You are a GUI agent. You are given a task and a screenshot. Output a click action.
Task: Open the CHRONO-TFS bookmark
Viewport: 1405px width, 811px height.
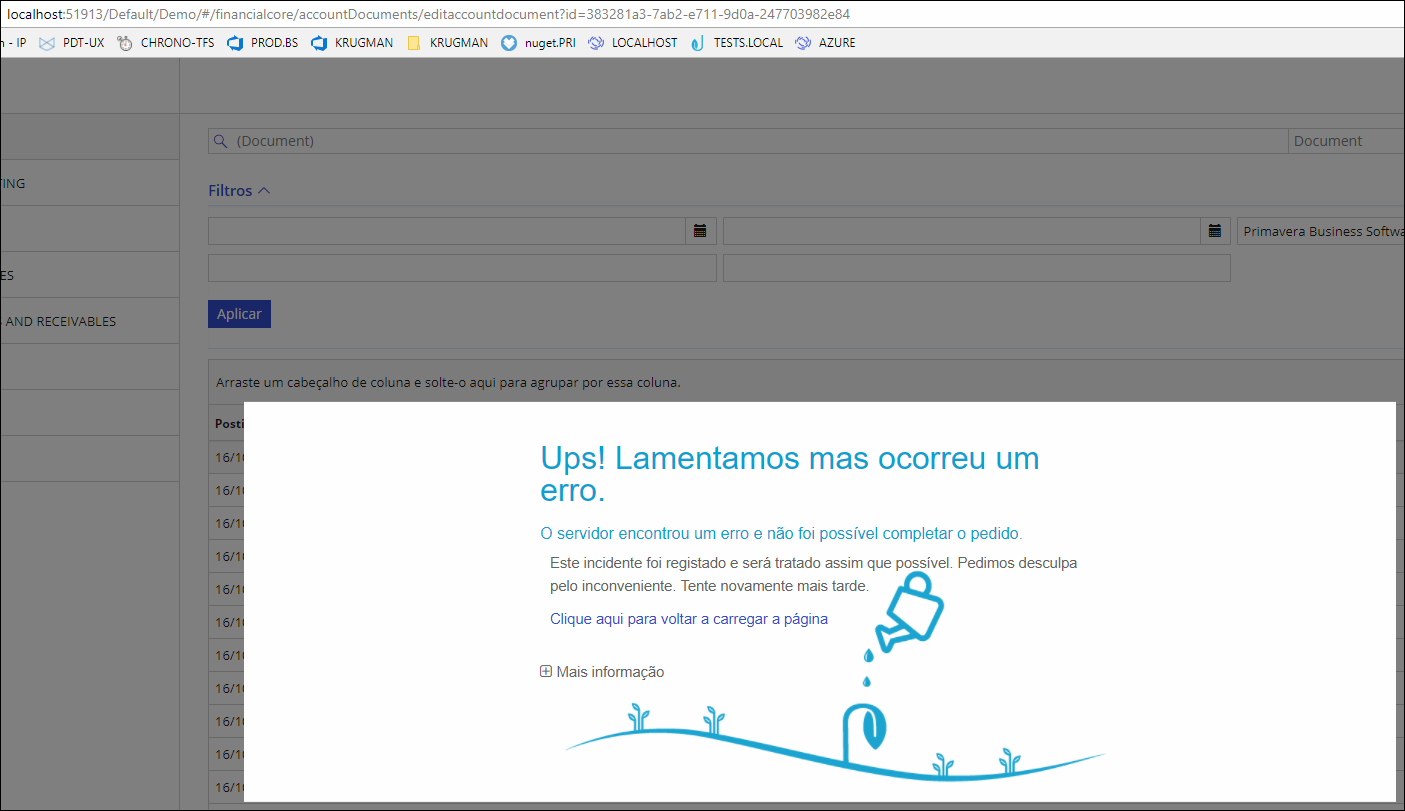[x=166, y=43]
